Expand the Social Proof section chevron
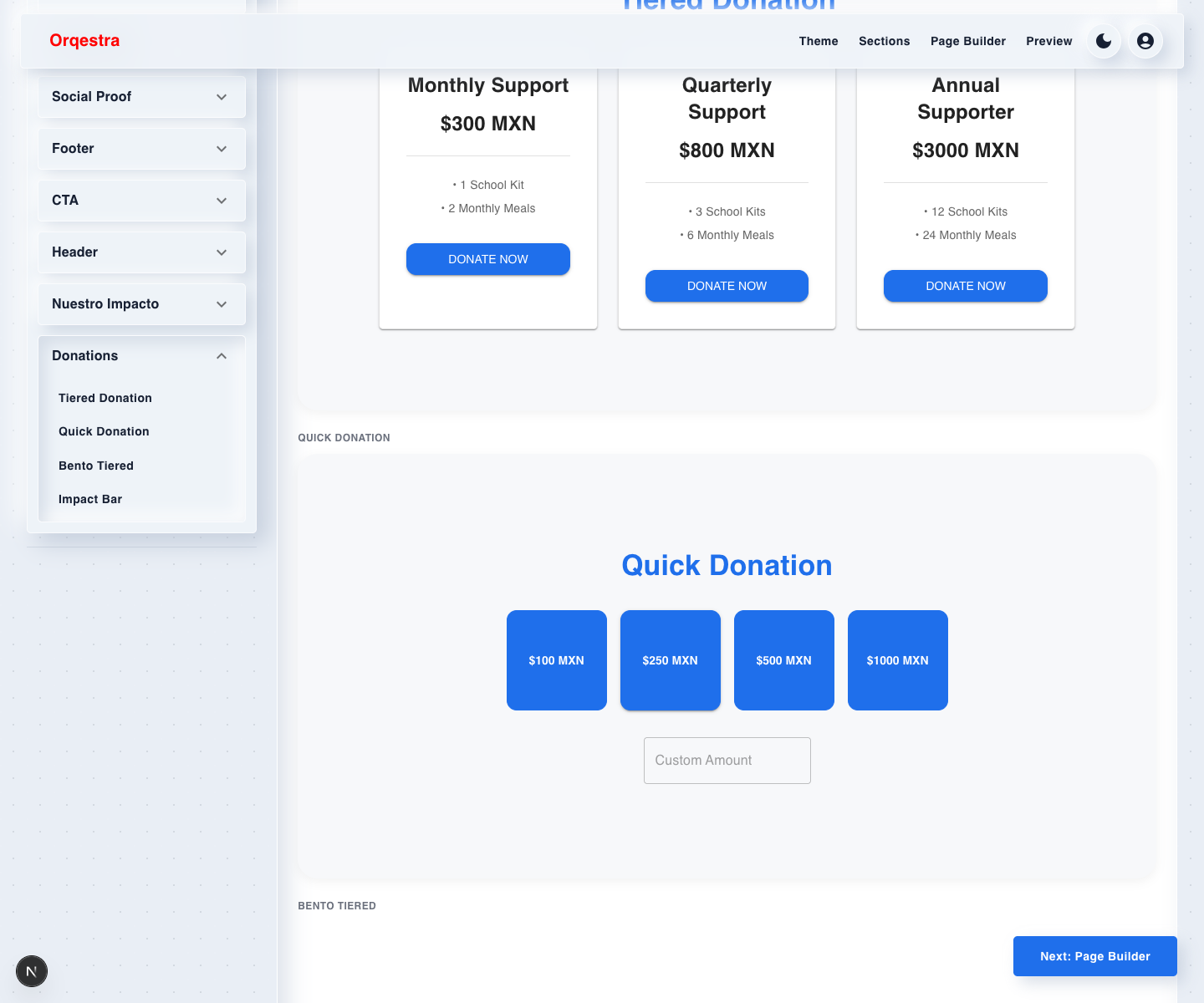The height and width of the screenshot is (1003, 1204). (222, 97)
